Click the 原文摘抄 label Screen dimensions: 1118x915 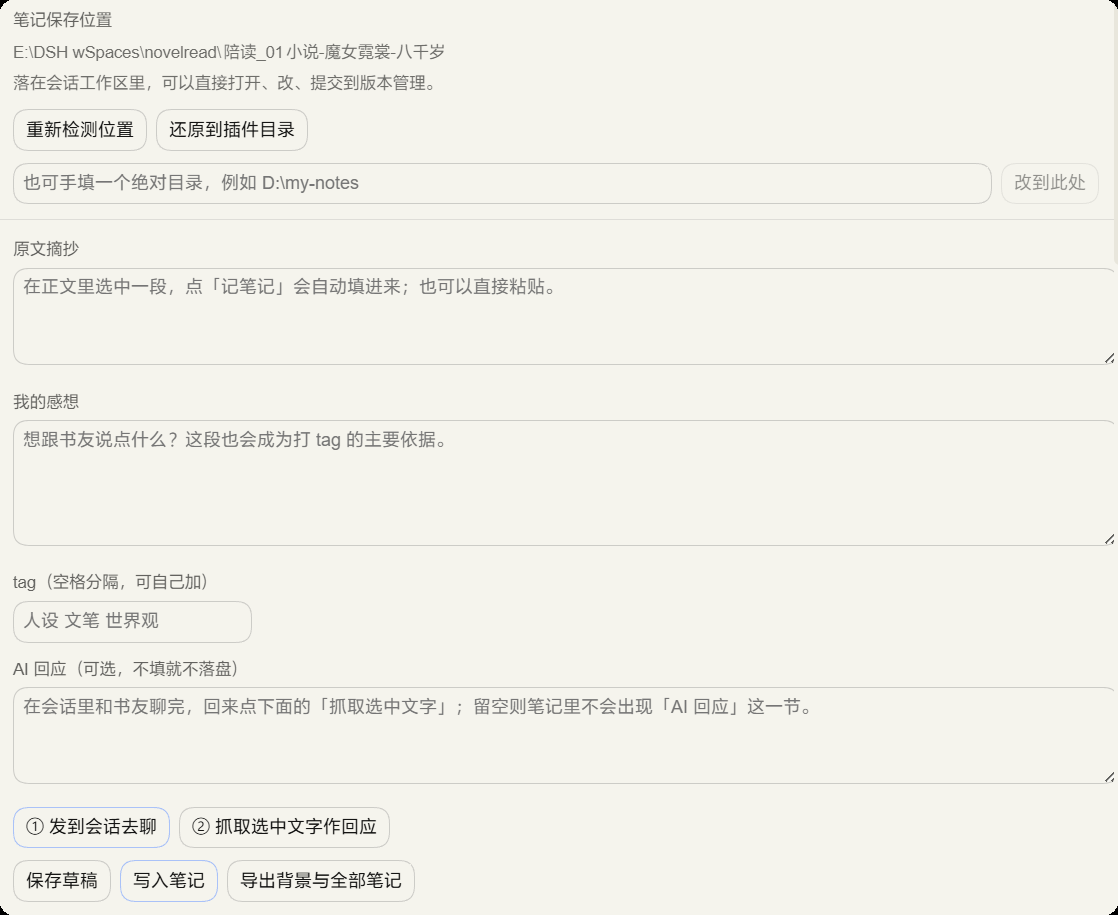46,249
